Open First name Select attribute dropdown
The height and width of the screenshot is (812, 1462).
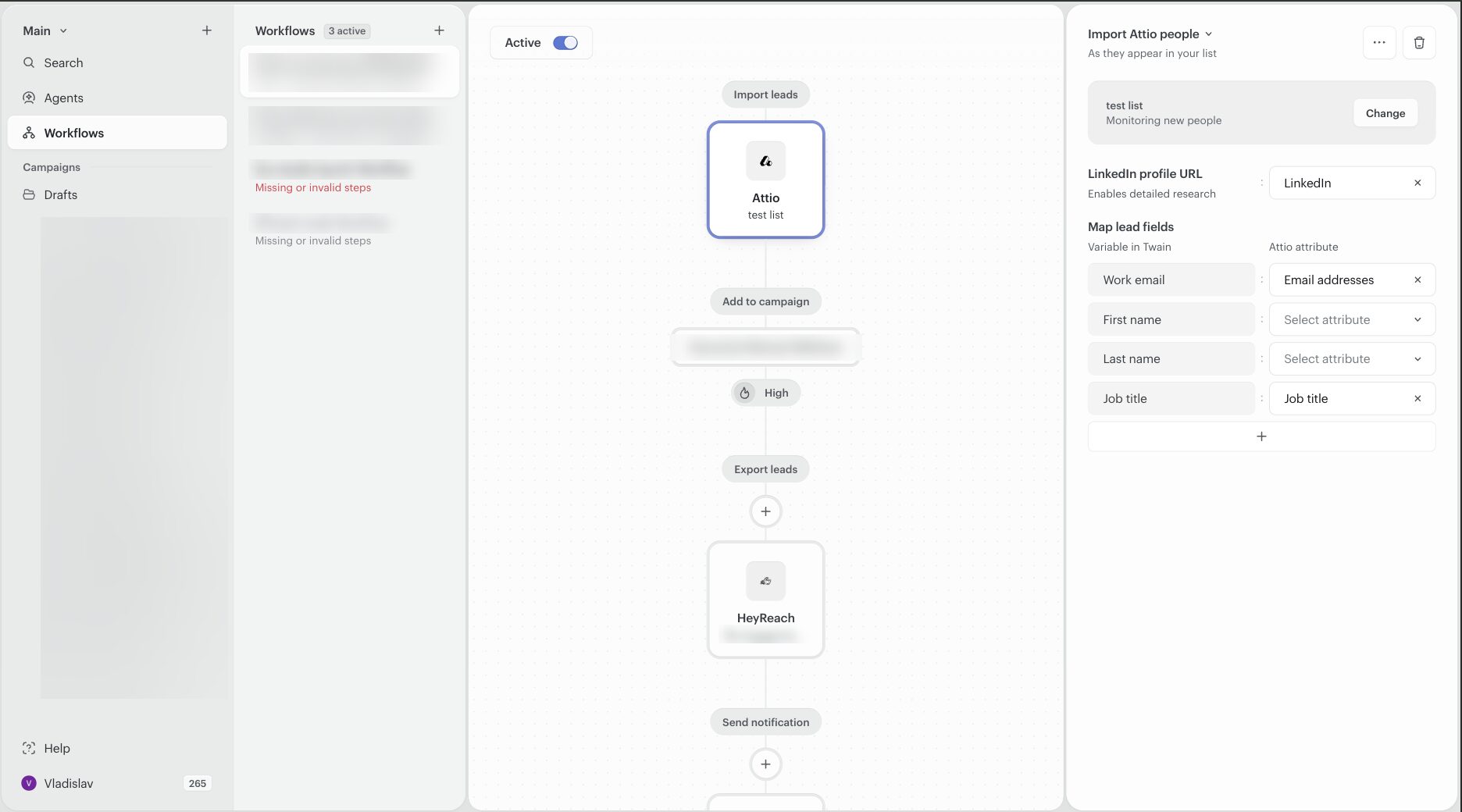point(1352,319)
